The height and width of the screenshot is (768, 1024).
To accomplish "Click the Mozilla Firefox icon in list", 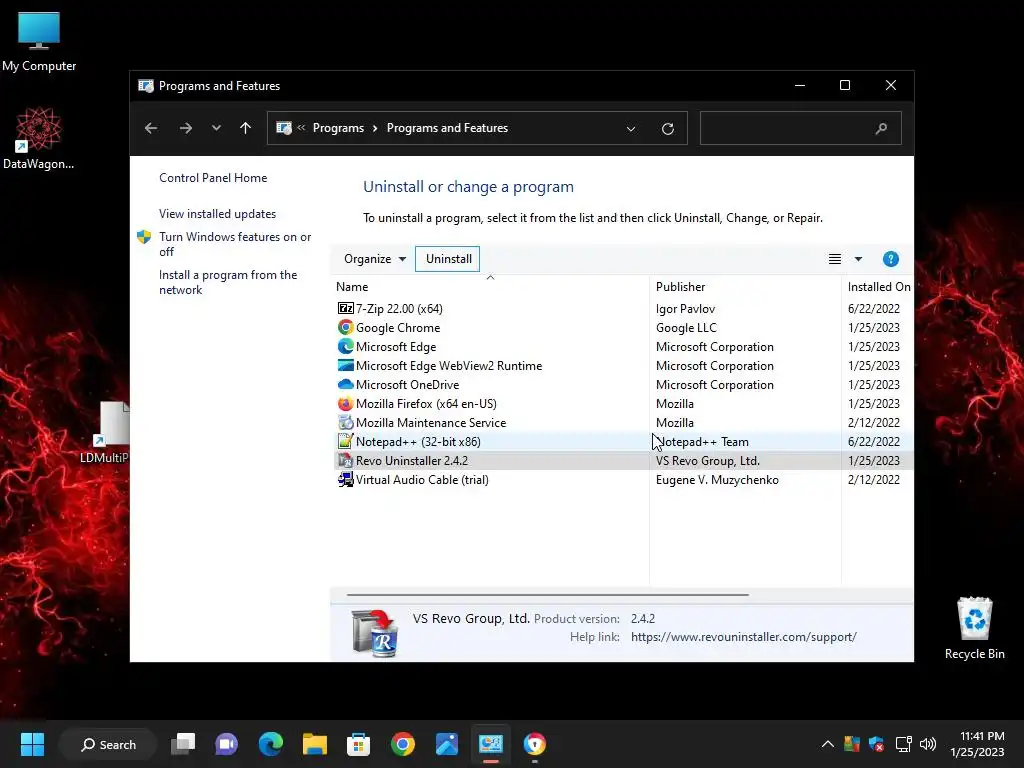I will [x=345, y=403].
